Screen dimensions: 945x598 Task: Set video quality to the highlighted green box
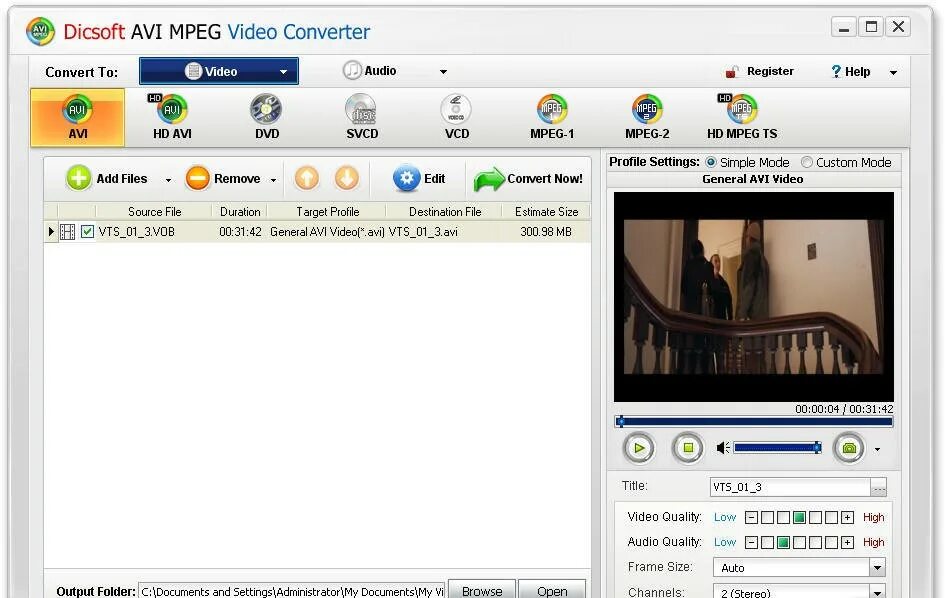click(x=799, y=517)
